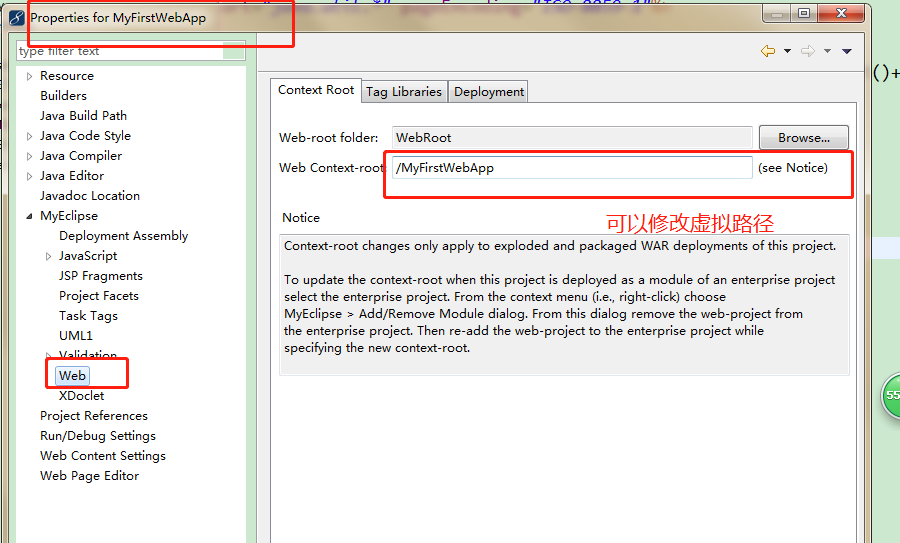
Task: Select Resource in the tree
Action: click(67, 76)
